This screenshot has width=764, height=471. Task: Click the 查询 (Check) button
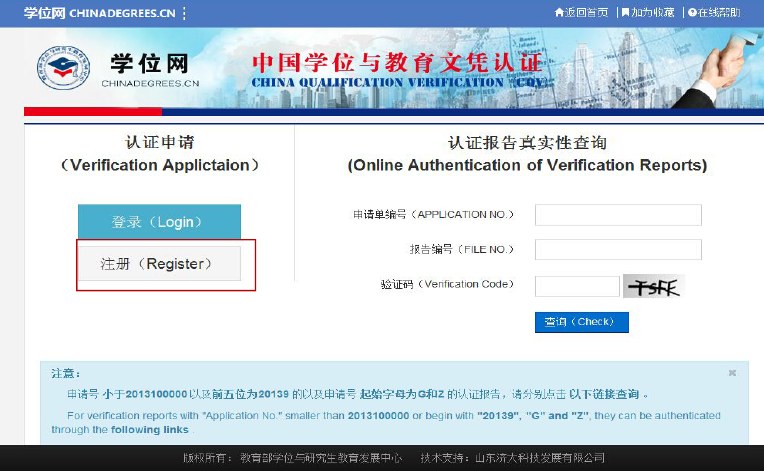(x=581, y=322)
